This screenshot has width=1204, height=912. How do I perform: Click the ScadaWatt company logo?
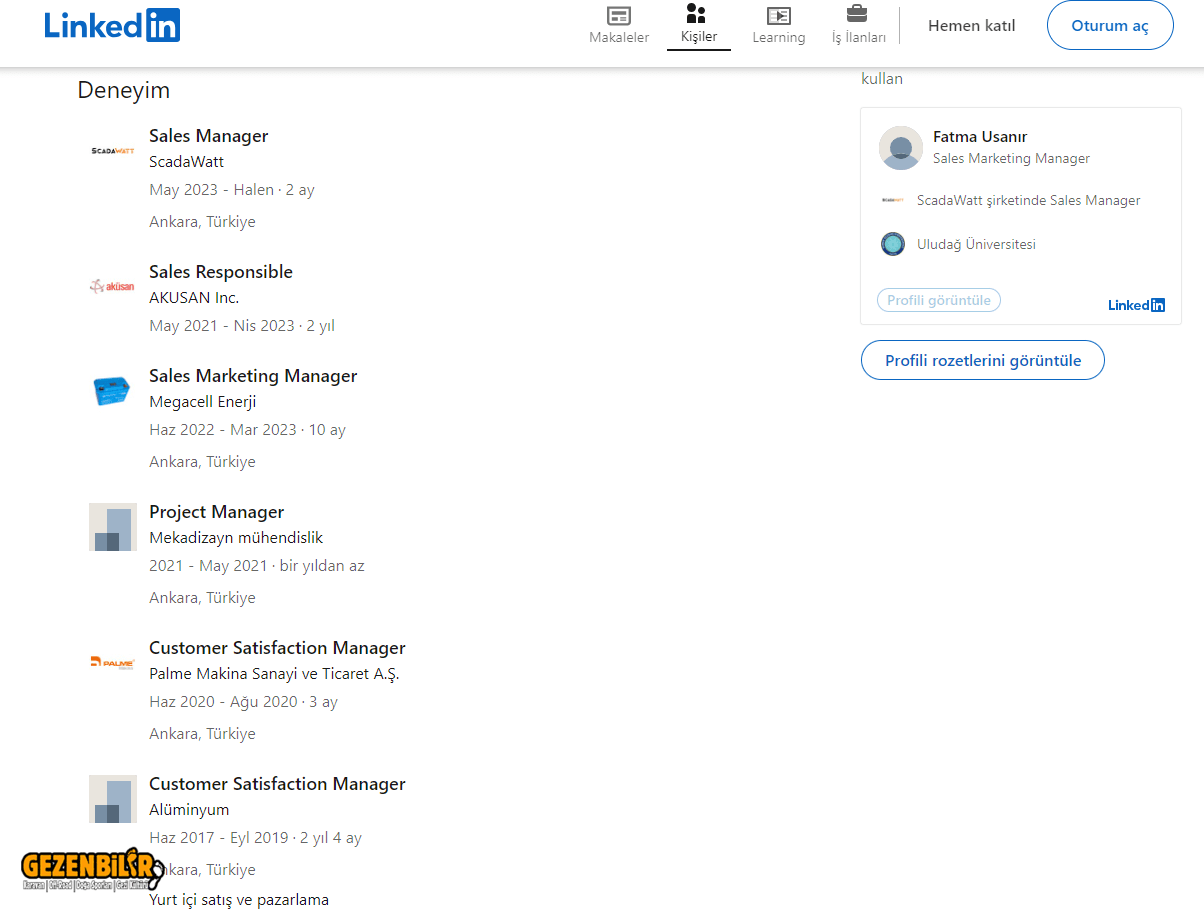[x=113, y=151]
